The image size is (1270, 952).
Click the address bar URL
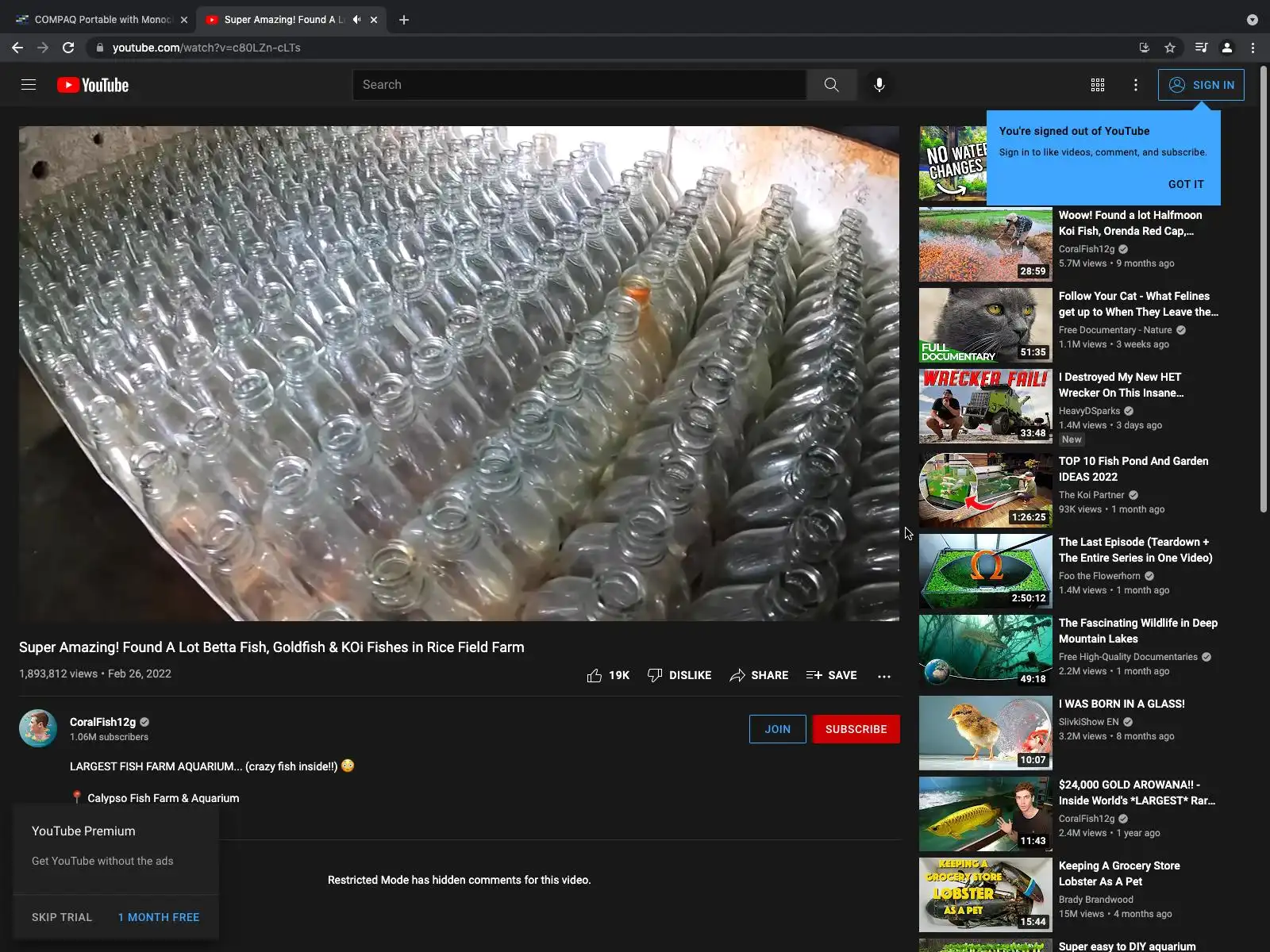pos(206,48)
